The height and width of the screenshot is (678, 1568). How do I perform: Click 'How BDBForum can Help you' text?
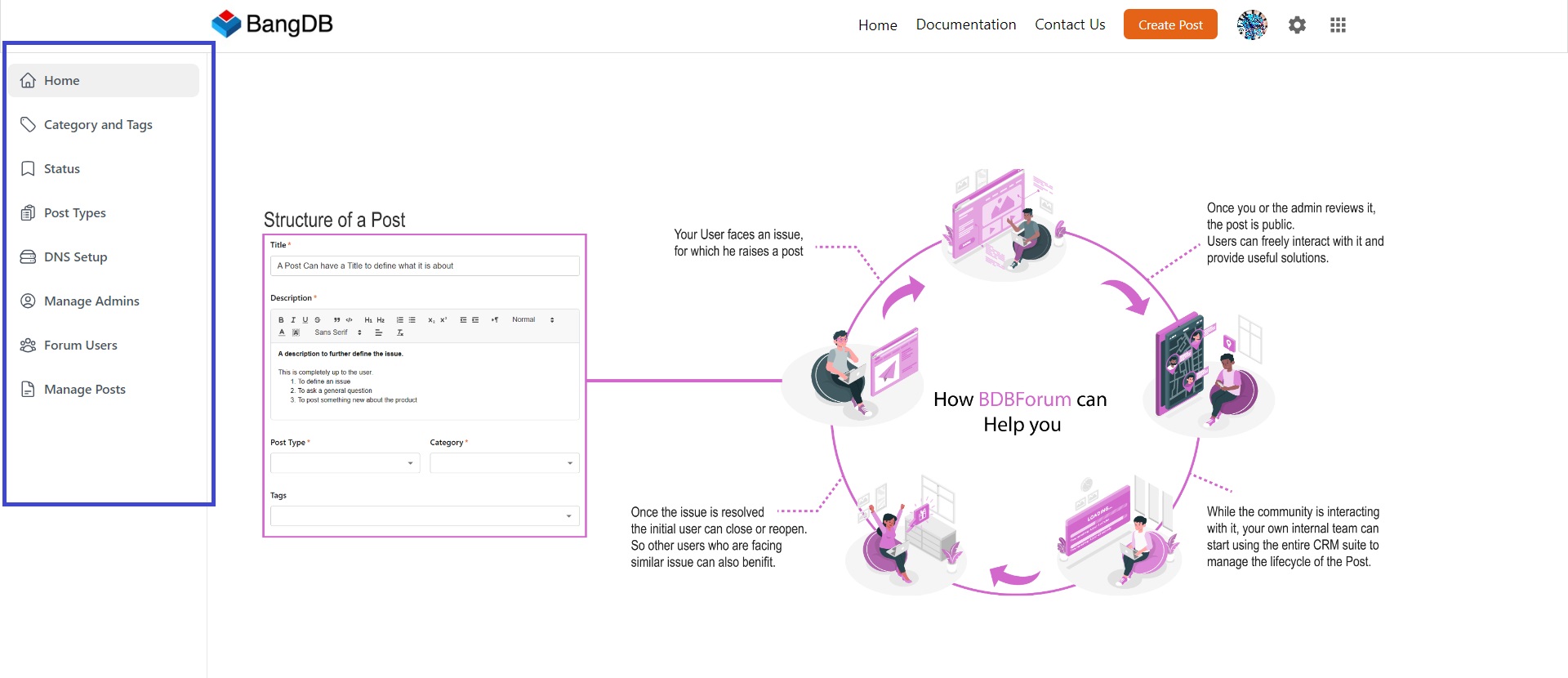(x=1021, y=412)
